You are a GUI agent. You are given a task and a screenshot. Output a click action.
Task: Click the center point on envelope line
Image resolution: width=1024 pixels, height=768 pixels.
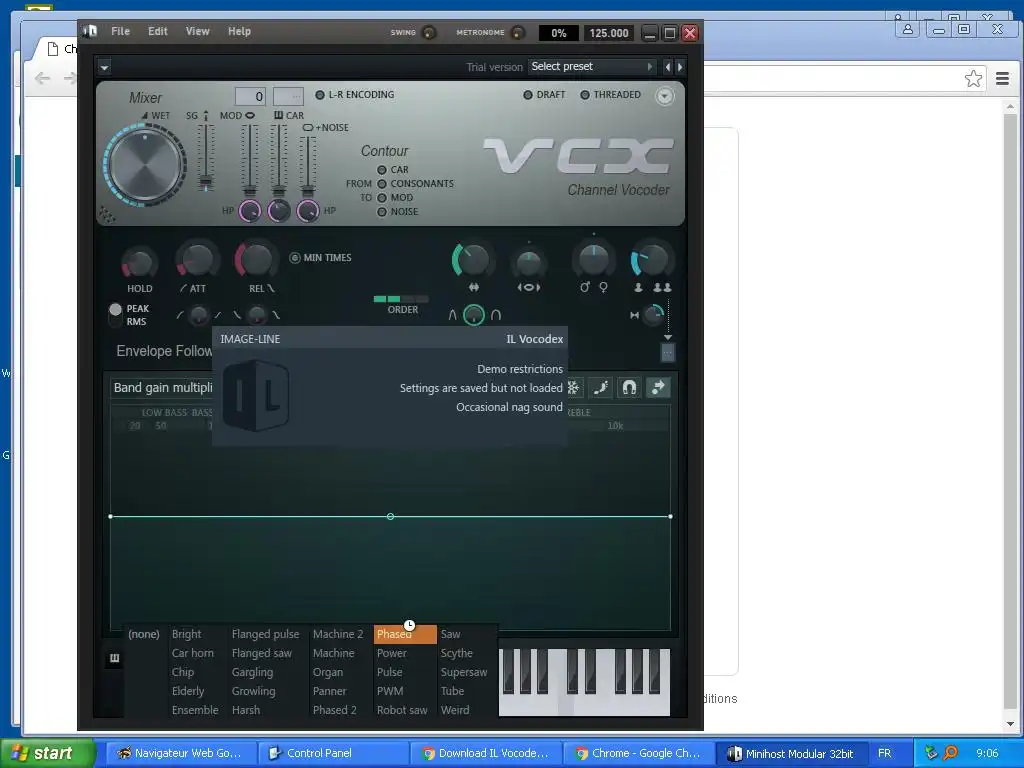point(391,517)
